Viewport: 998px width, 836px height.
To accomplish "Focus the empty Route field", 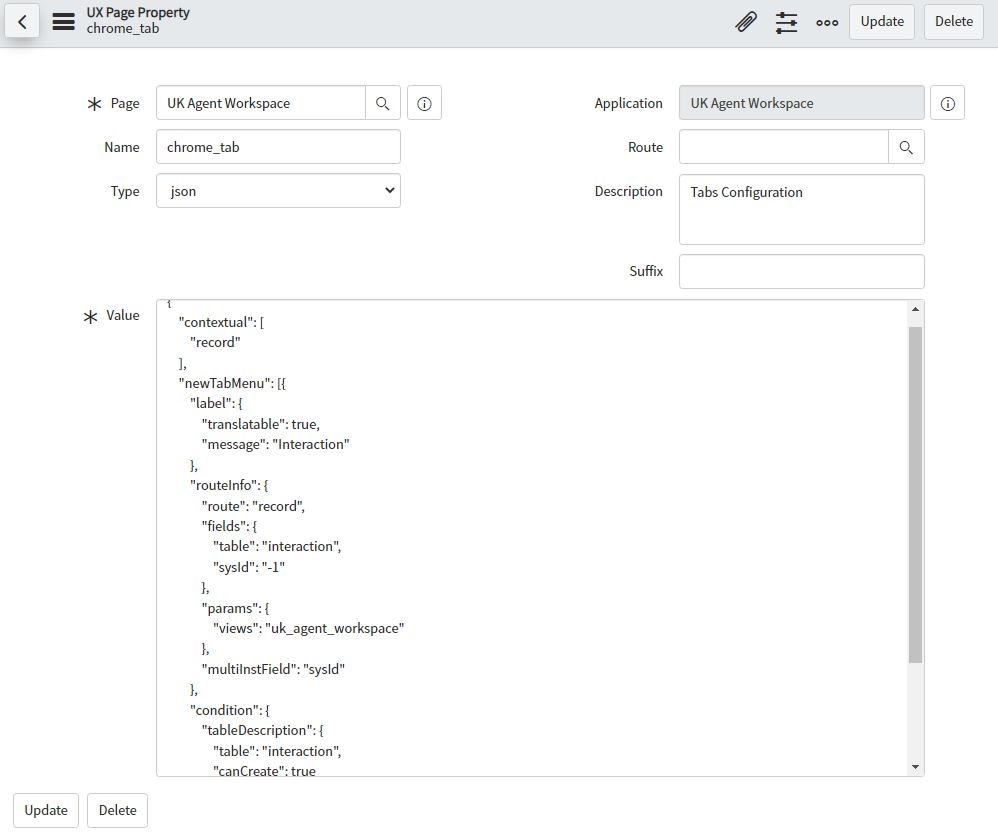I will coord(784,147).
